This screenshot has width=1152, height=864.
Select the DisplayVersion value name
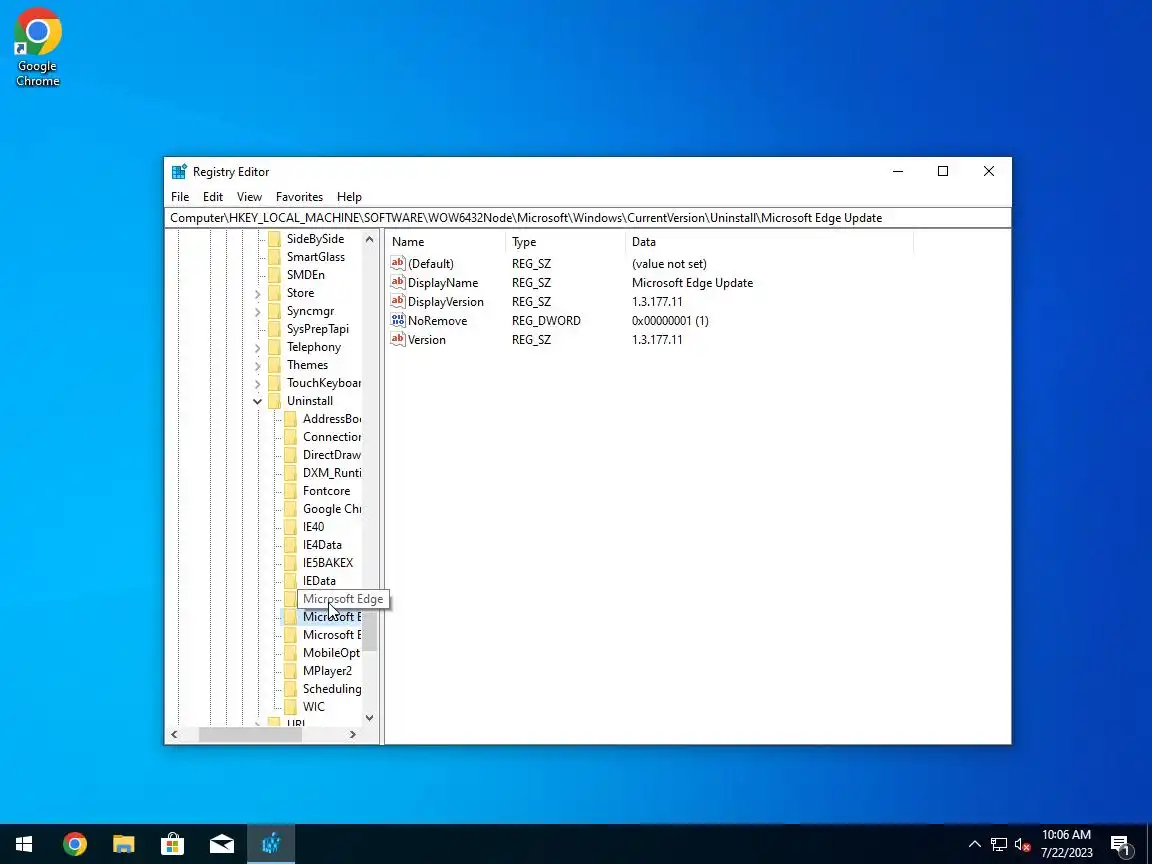point(445,302)
